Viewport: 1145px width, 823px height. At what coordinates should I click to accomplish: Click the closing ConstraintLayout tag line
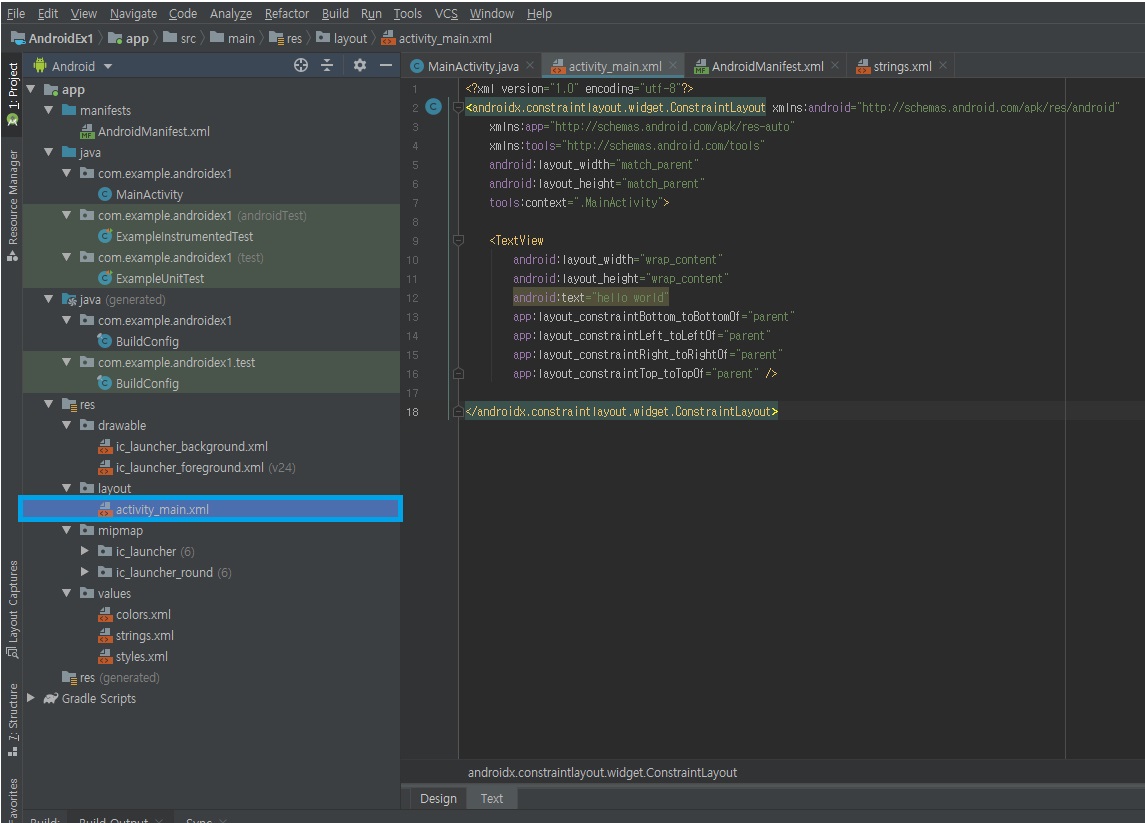[621, 411]
